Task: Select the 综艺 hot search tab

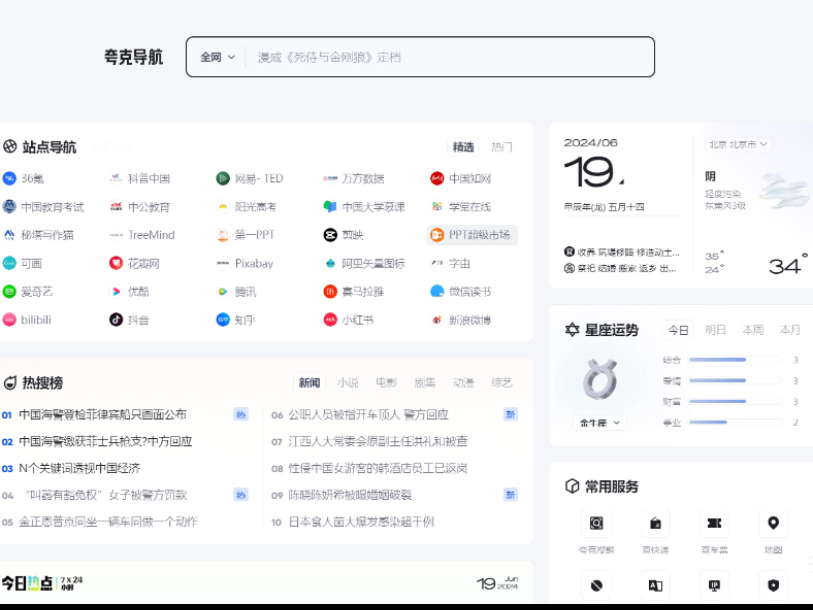Action: click(501, 383)
